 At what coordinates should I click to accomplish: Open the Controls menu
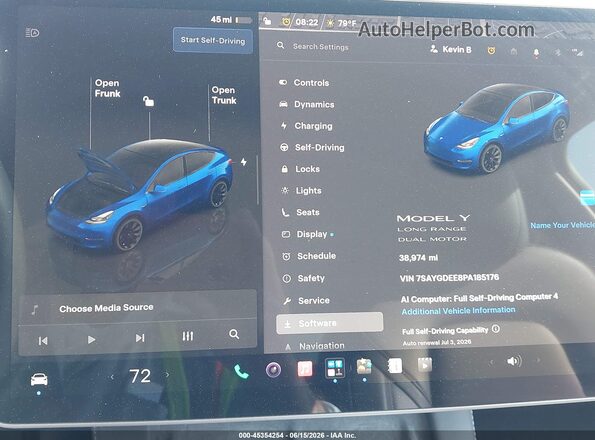[304, 83]
